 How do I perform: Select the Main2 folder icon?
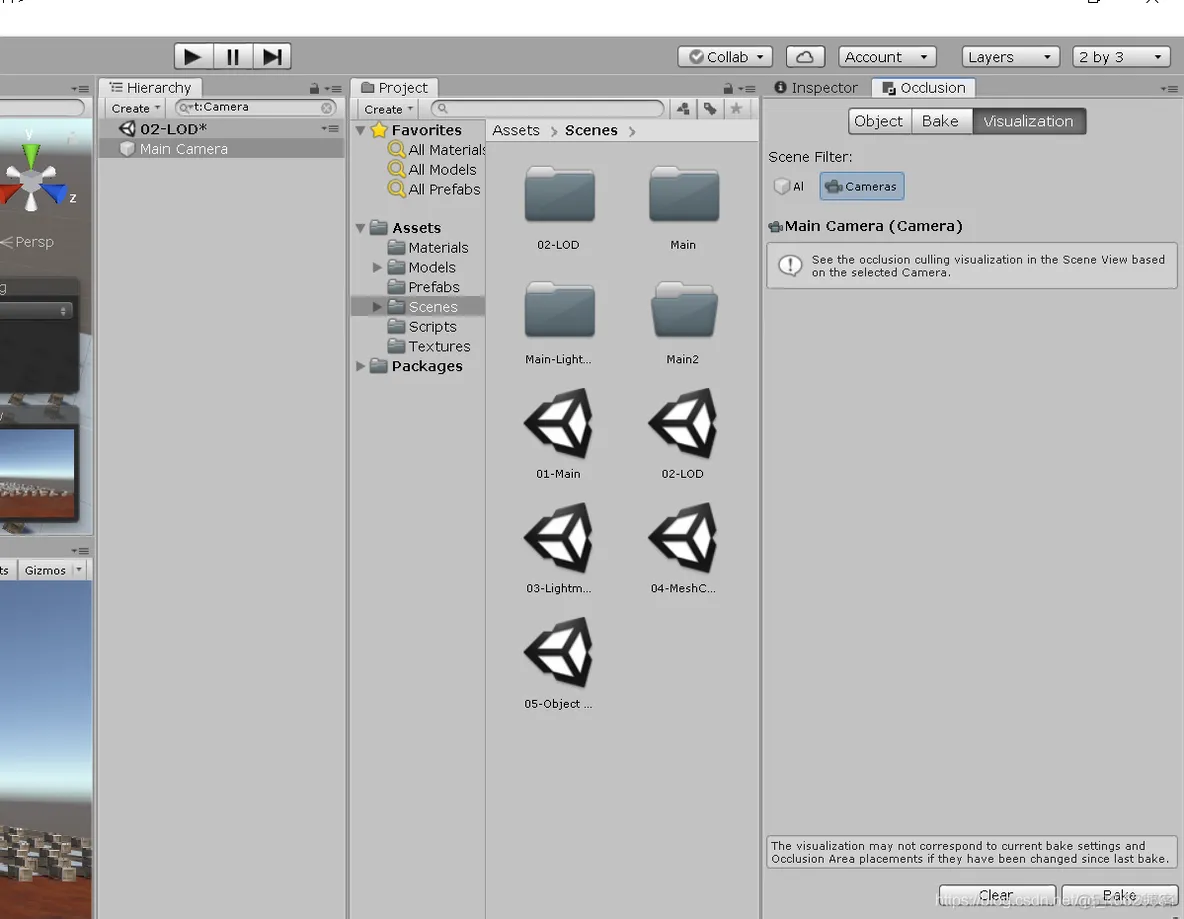coord(683,310)
